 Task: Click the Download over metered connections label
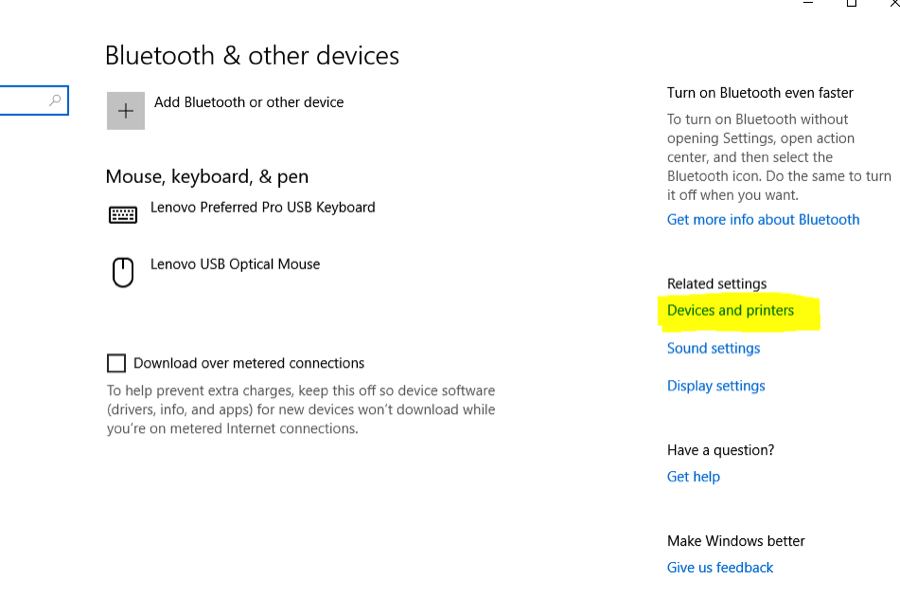(249, 363)
